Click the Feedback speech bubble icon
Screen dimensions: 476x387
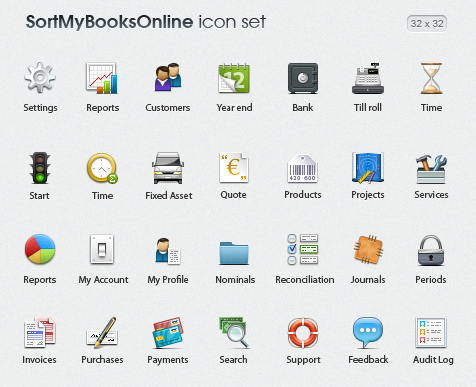[x=368, y=333]
